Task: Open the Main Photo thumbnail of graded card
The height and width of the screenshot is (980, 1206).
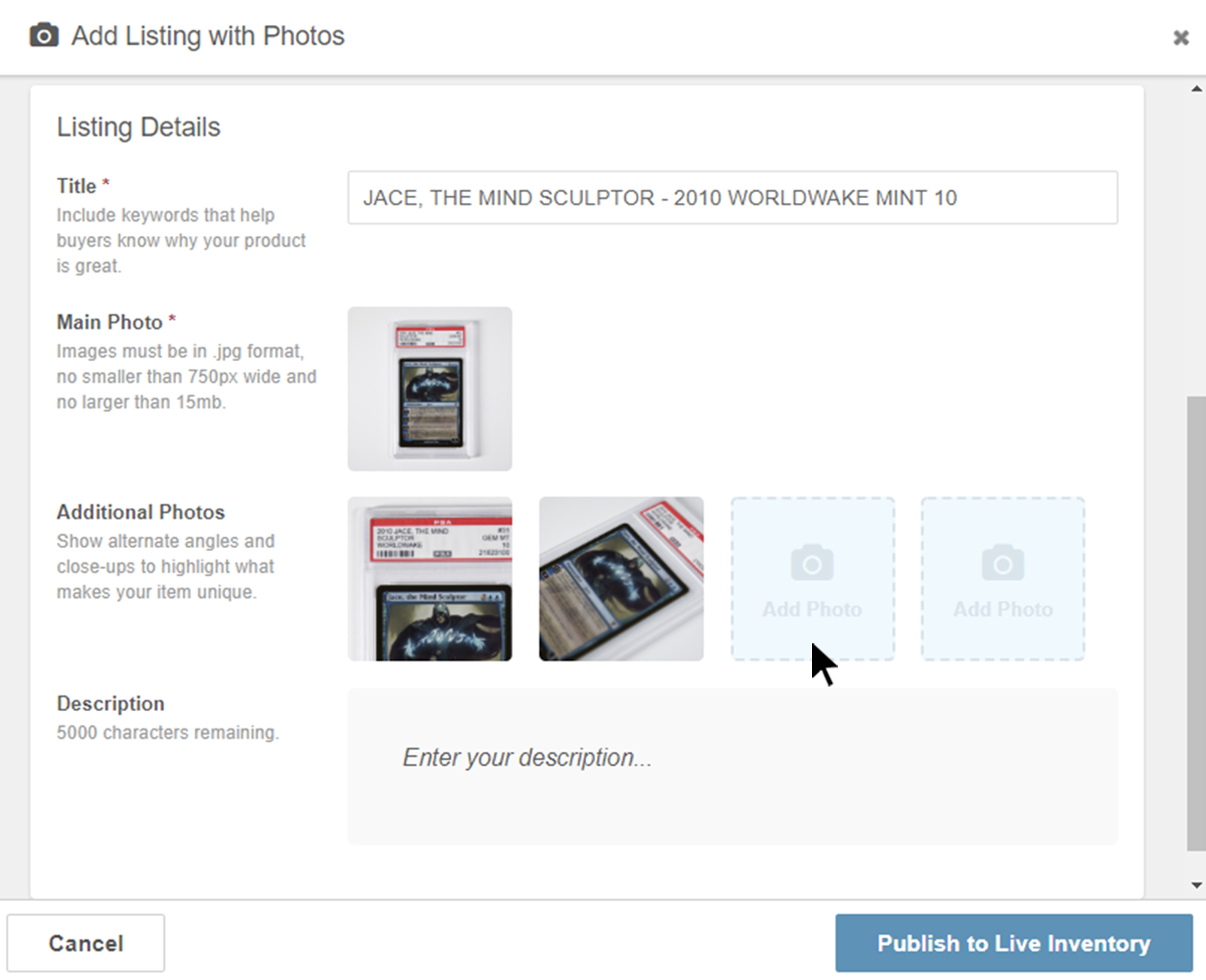Action: click(430, 389)
